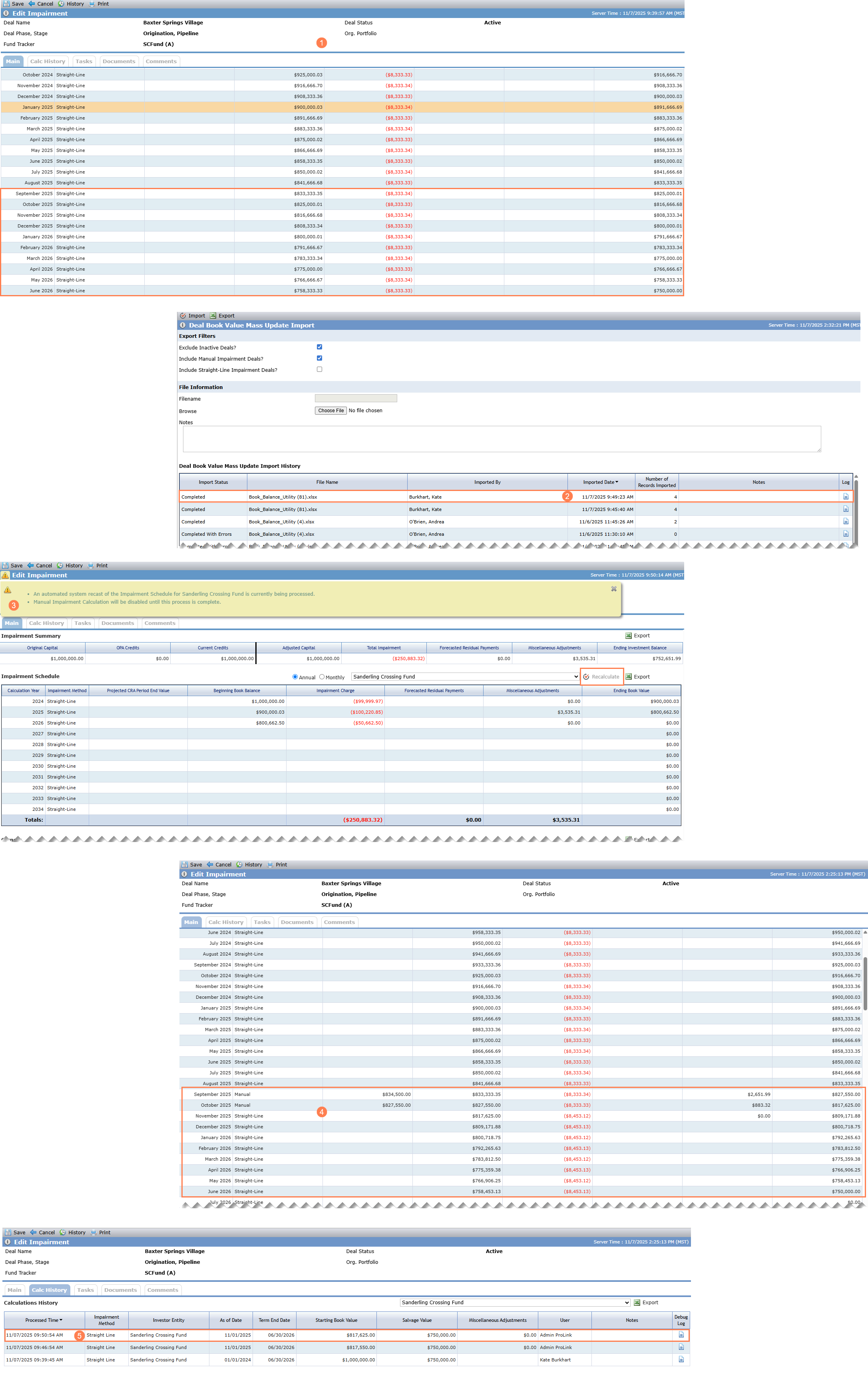Select the active Calc History tab above Calculations History
868x1375 pixels.
[49, 1291]
